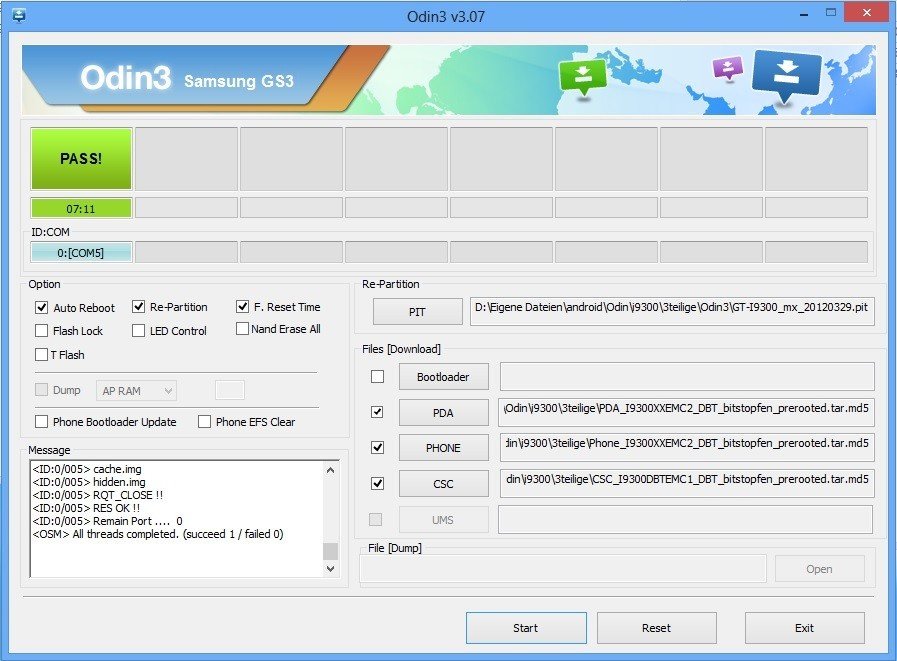Click the 0:[COM5] port indicator
Screen dimensions: 897x661
point(81,252)
